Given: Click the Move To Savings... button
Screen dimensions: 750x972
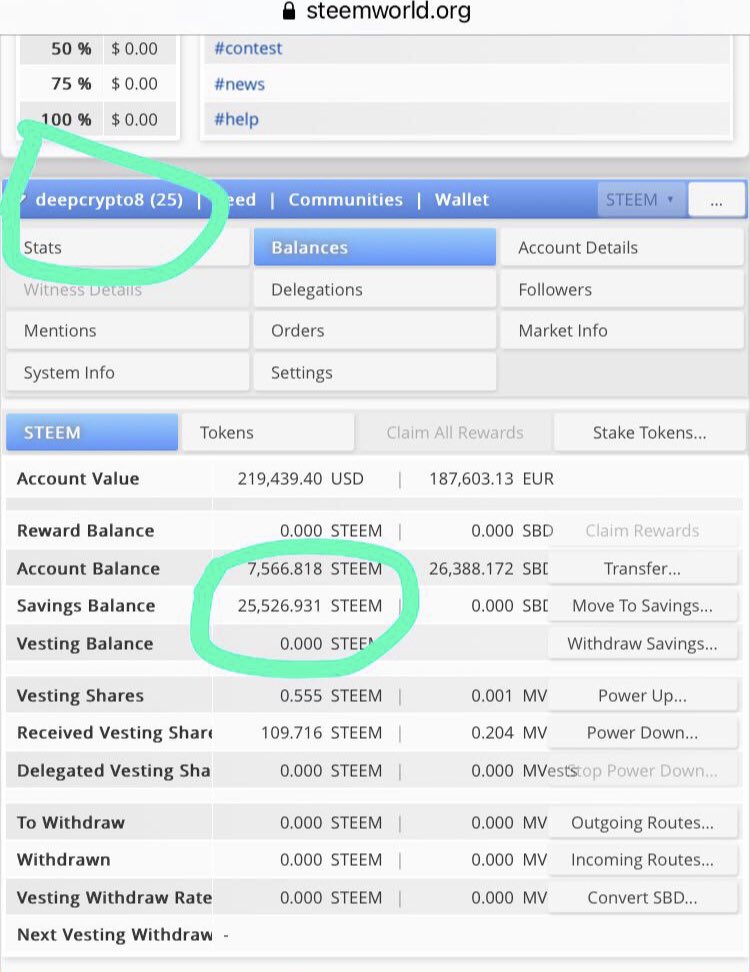Looking at the screenshot, I should click(642, 606).
